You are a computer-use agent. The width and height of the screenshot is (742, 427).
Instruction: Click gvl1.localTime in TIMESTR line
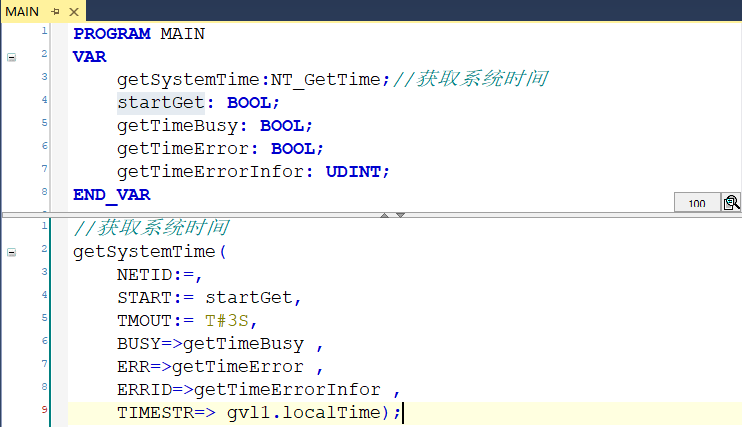(304, 413)
